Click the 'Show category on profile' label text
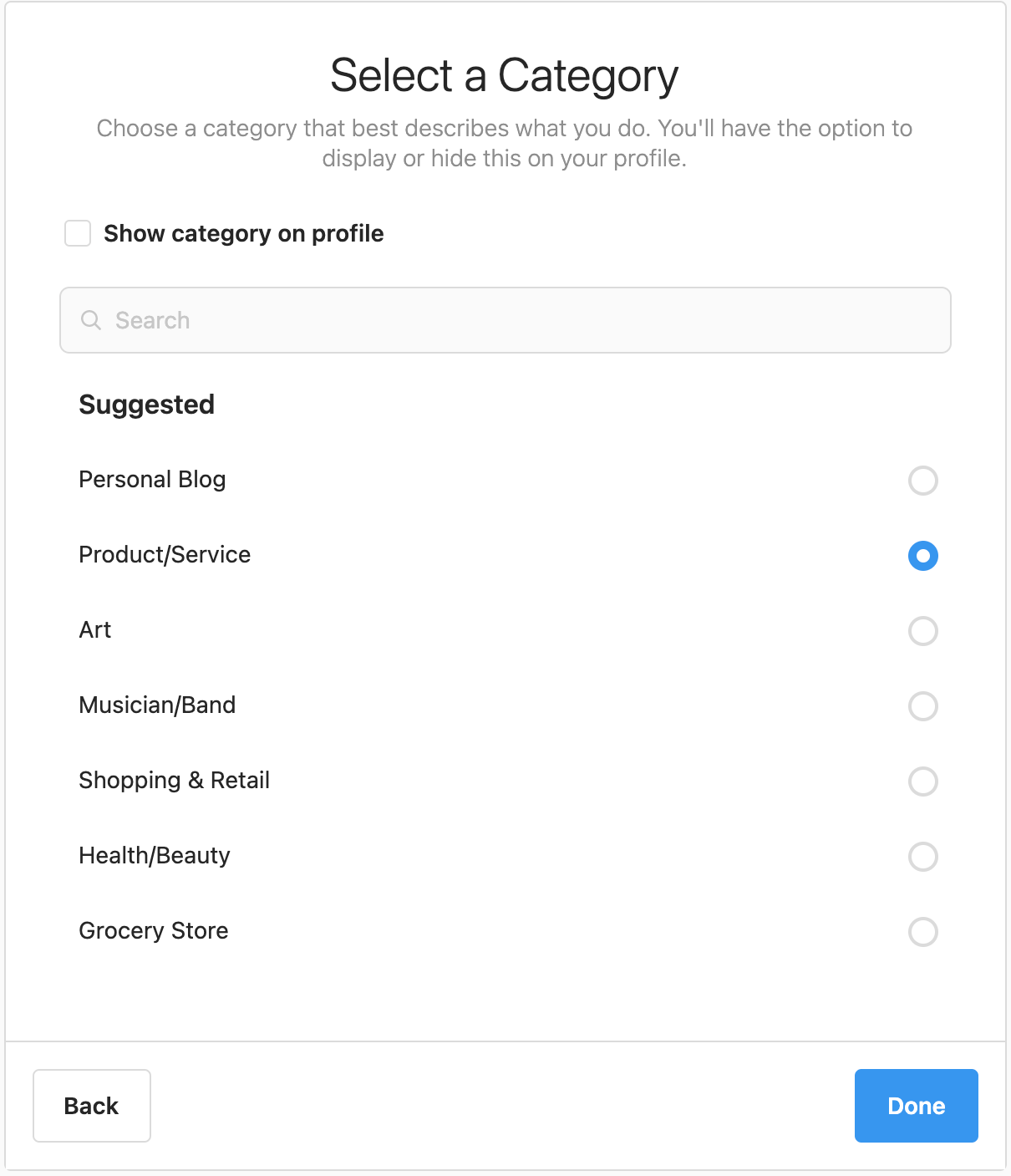Screen dimensions: 1011x1176 (x=244, y=234)
